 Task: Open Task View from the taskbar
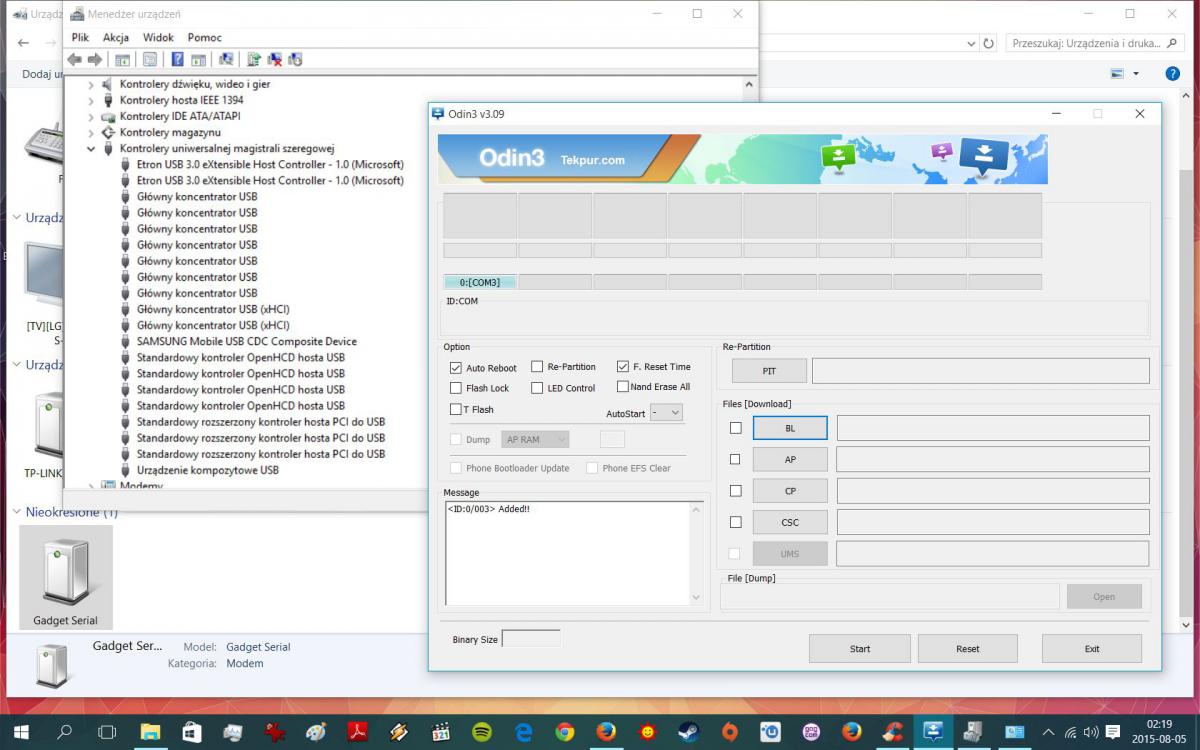point(107,732)
